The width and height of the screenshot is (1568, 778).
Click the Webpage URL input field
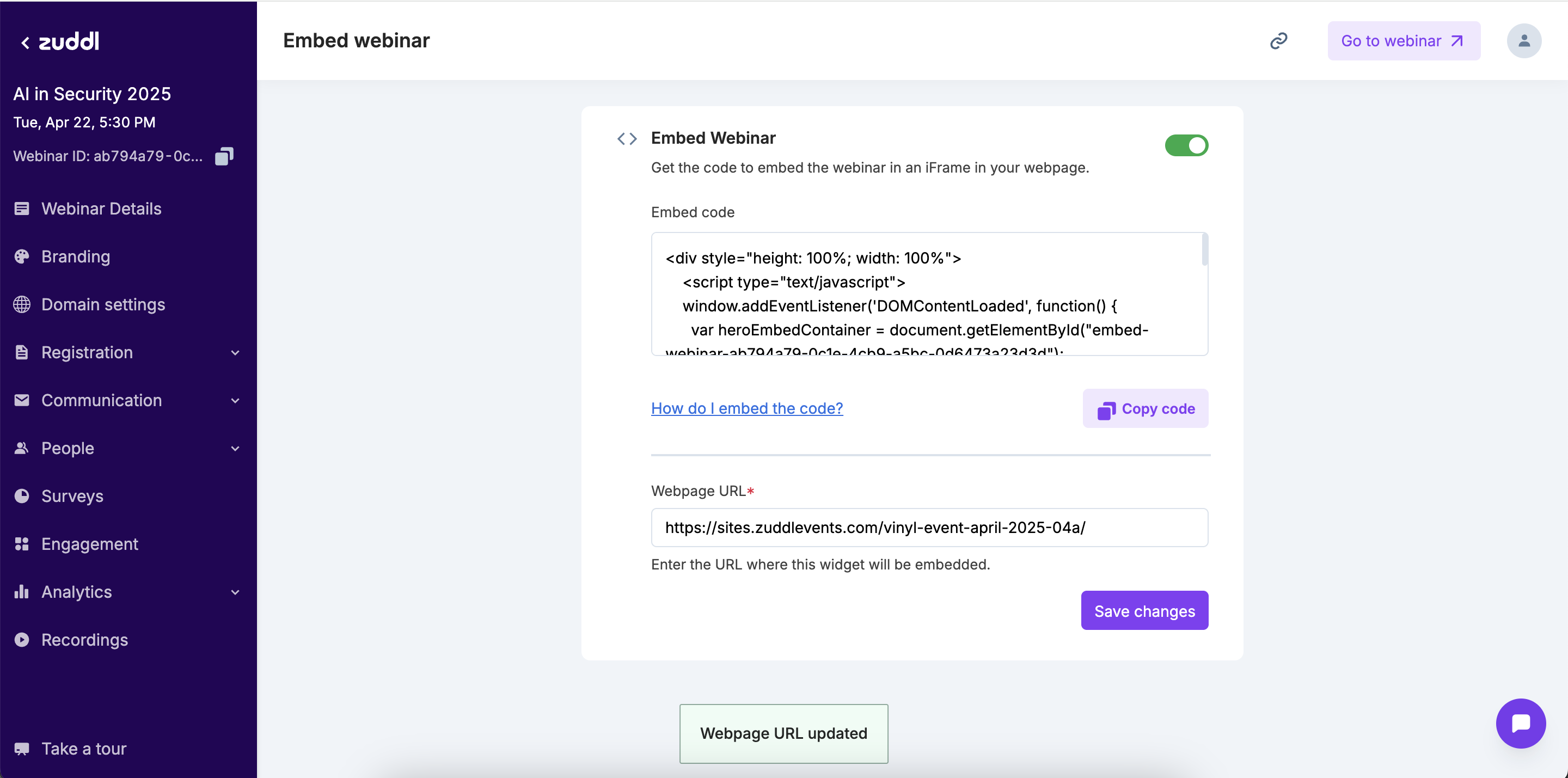coord(929,527)
